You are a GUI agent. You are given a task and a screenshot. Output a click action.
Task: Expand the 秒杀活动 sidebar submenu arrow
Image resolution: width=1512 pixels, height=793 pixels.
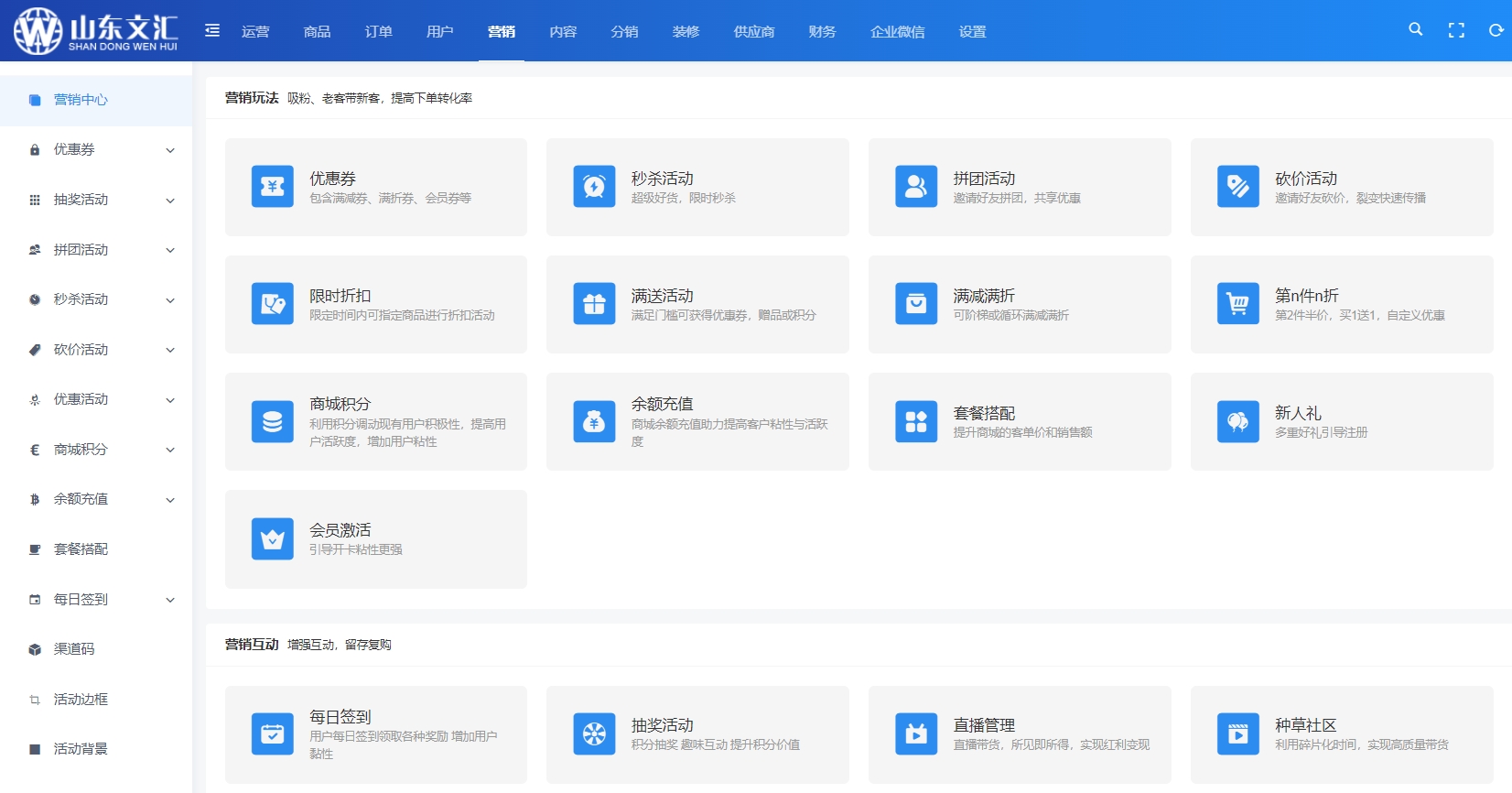170,300
